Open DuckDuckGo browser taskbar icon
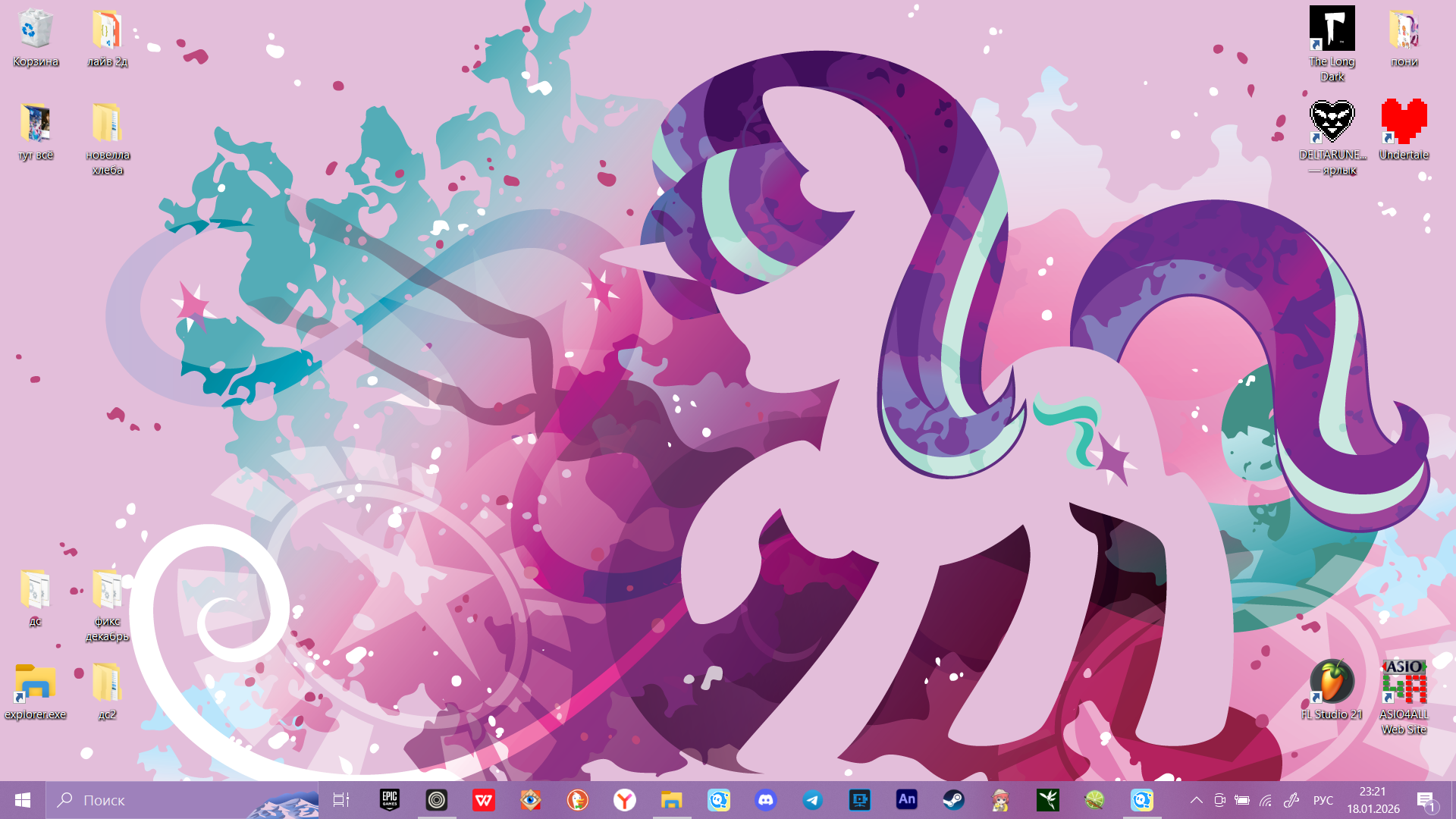This screenshot has height=819, width=1456. click(578, 800)
